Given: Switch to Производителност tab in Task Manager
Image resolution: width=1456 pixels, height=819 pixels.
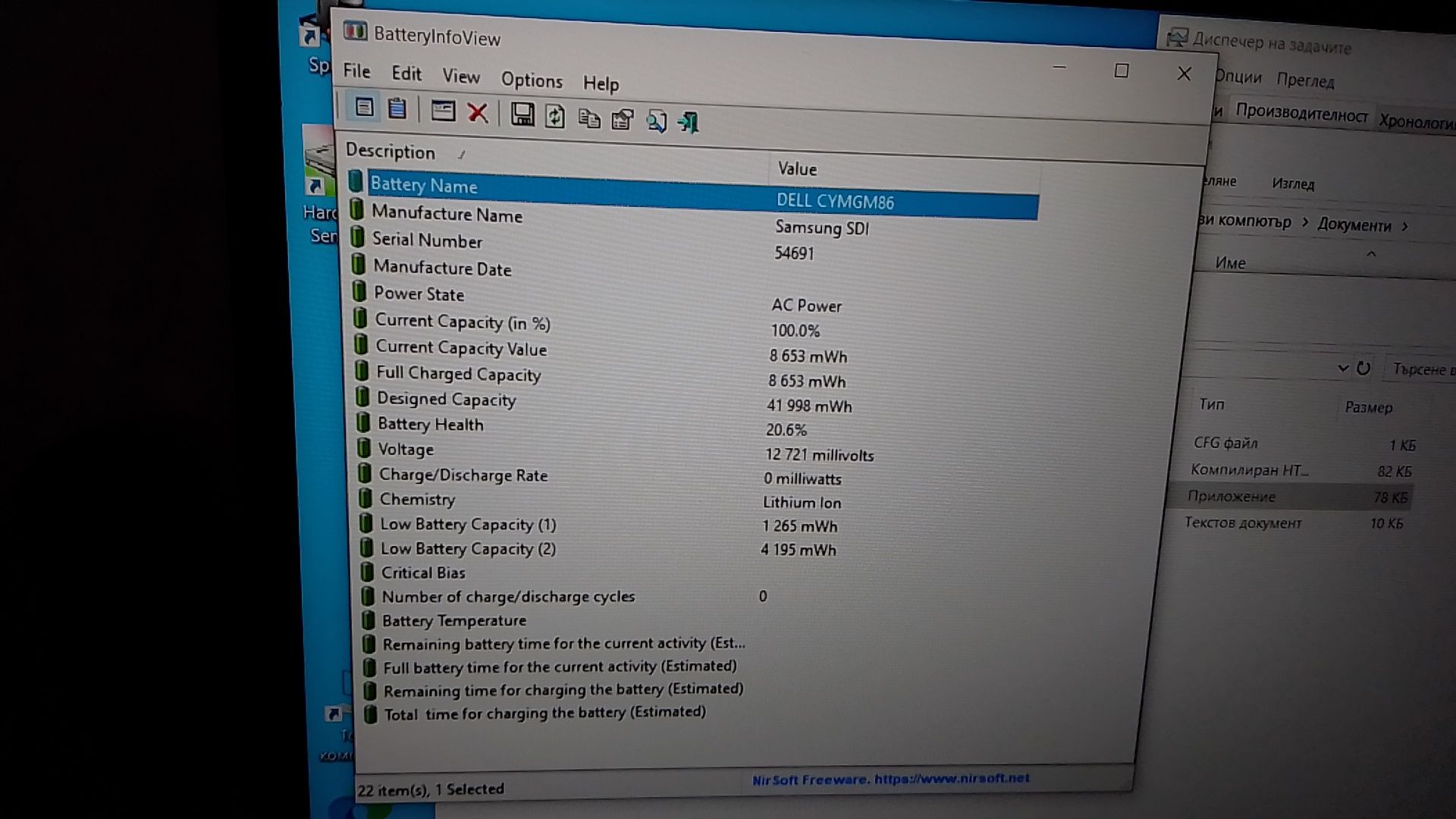Looking at the screenshot, I should pyautogui.click(x=1301, y=114).
